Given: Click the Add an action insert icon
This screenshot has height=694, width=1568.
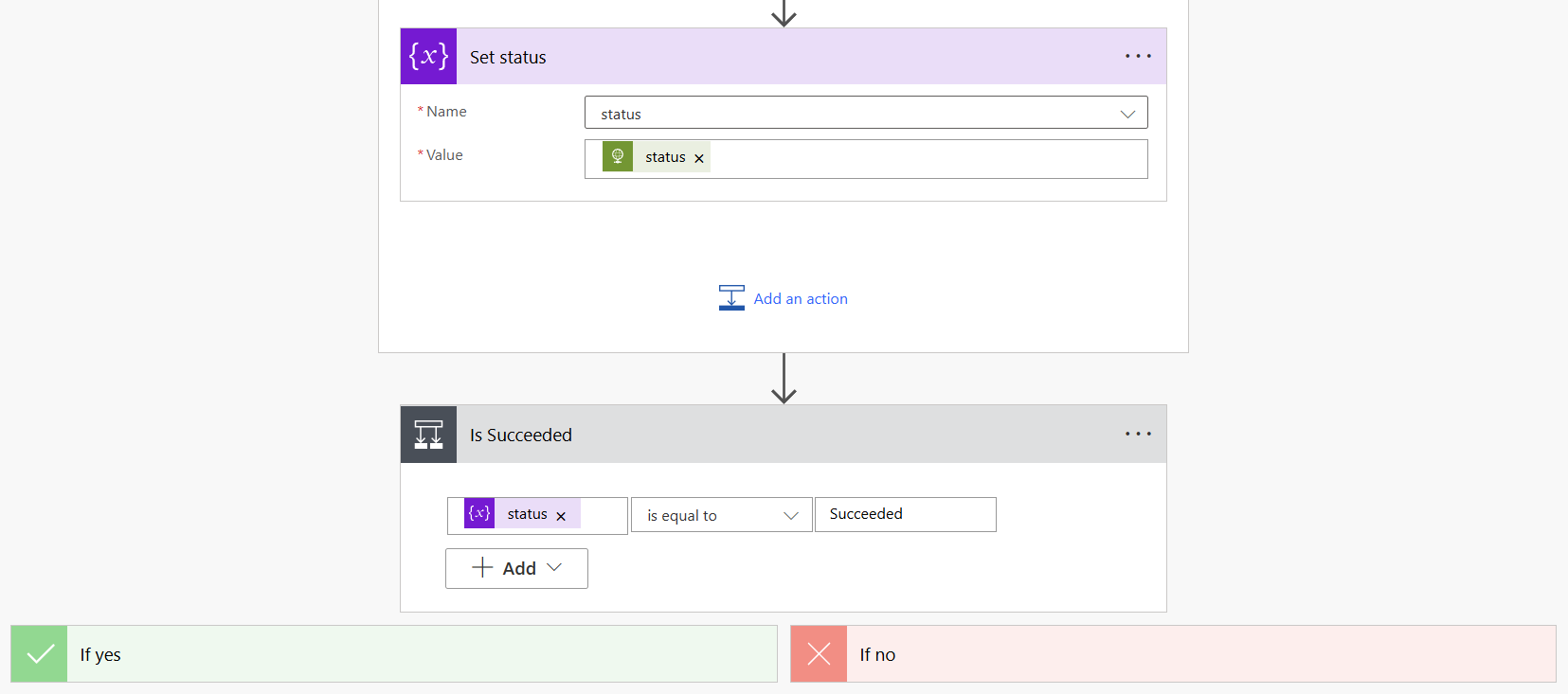Looking at the screenshot, I should click(x=731, y=298).
